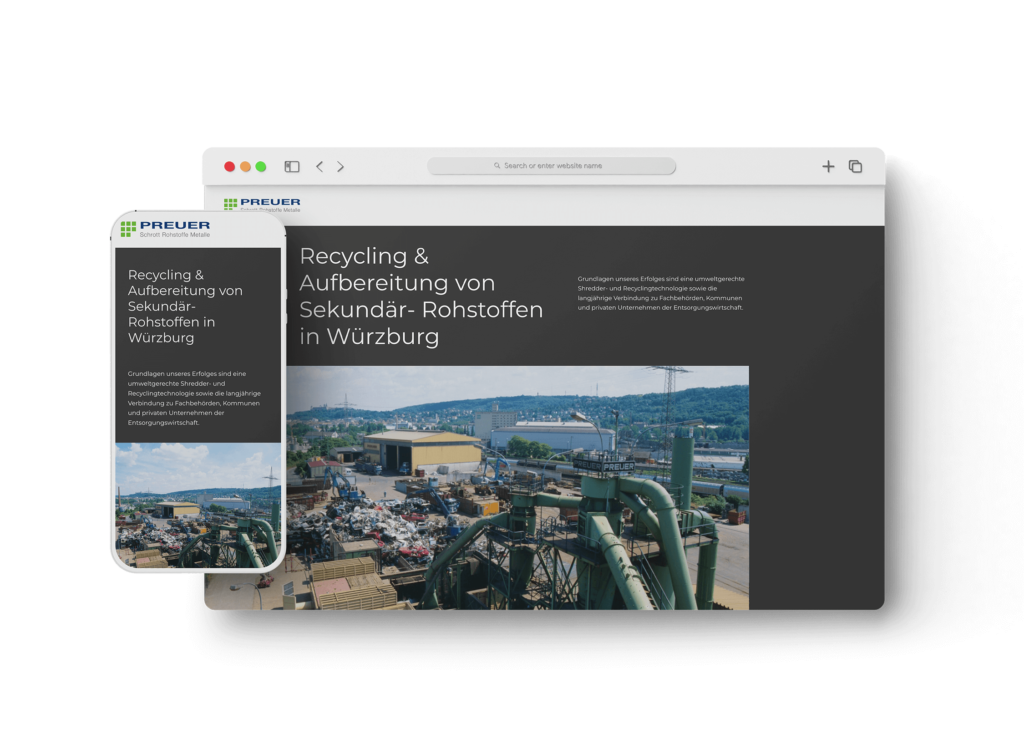1024x740 pixels.
Task: Toggle the browser sidebar icon
Action: point(292,167)
